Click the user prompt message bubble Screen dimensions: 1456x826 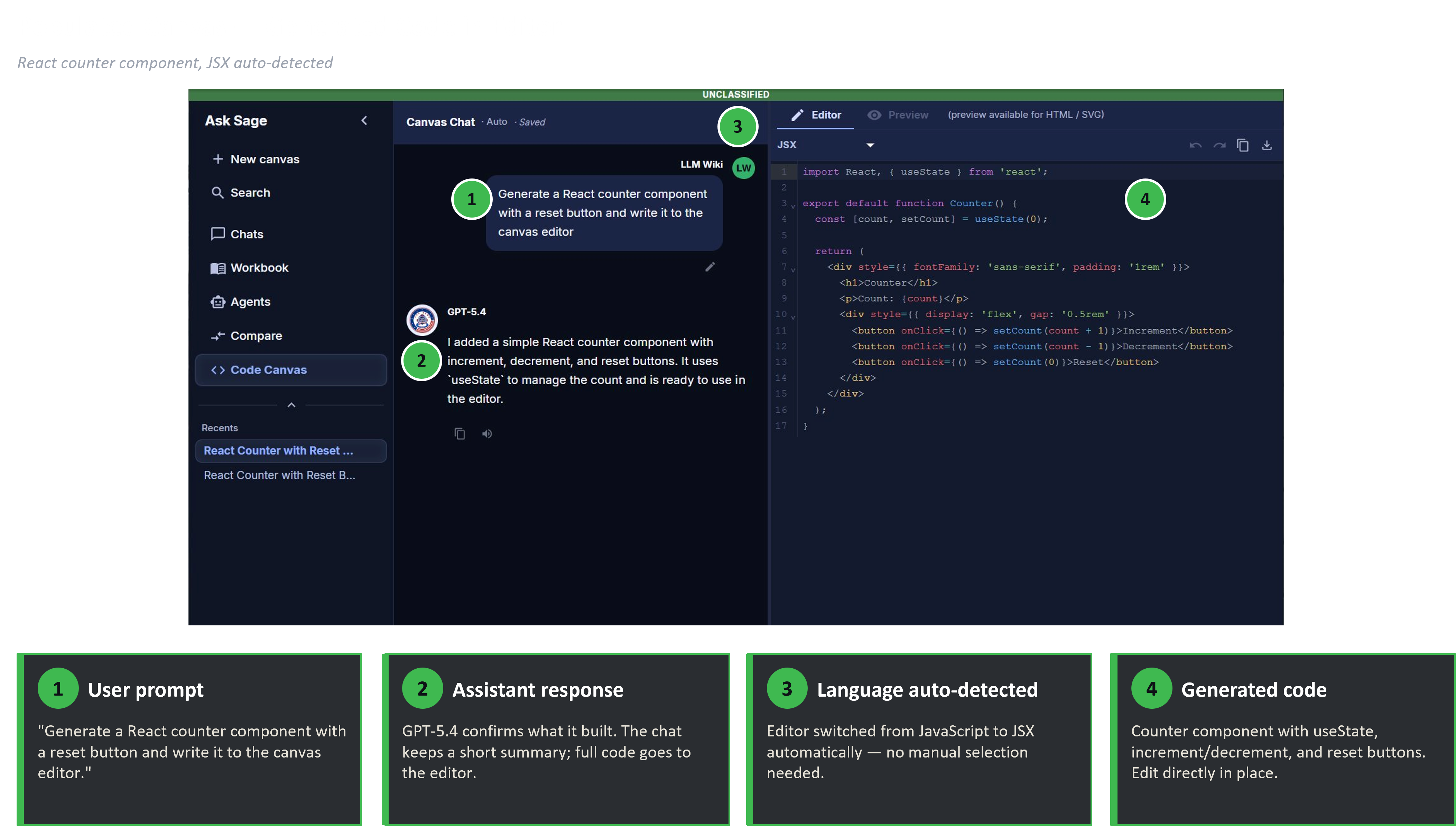(x=604, y=213)
